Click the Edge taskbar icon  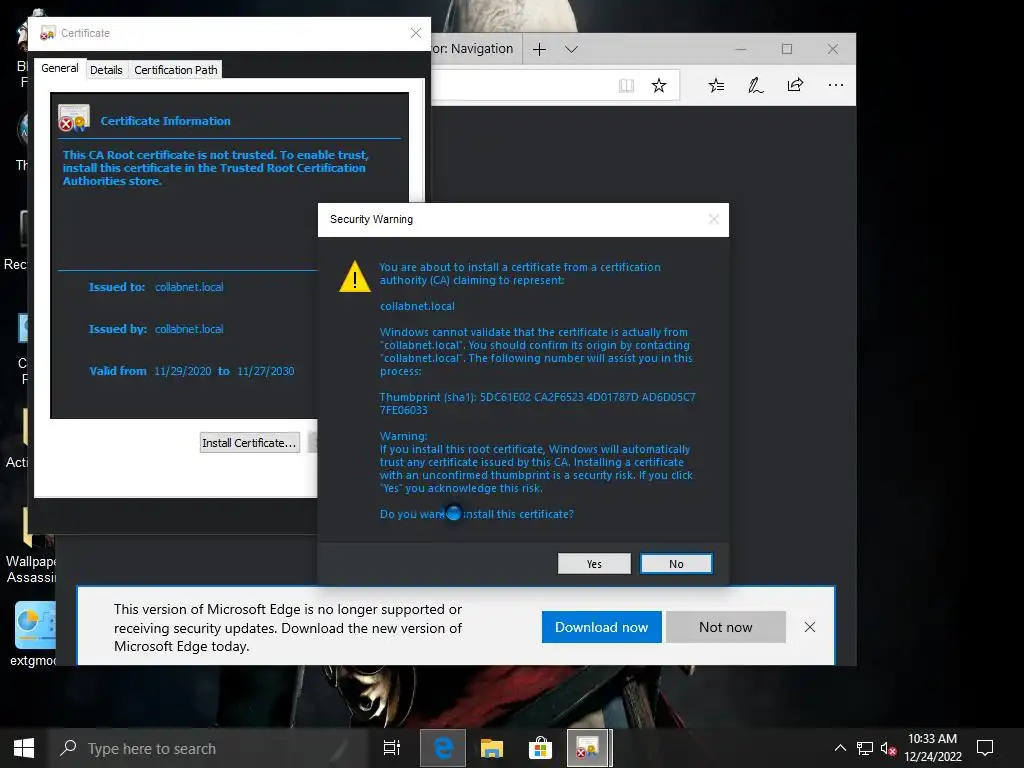pos(443,748)
